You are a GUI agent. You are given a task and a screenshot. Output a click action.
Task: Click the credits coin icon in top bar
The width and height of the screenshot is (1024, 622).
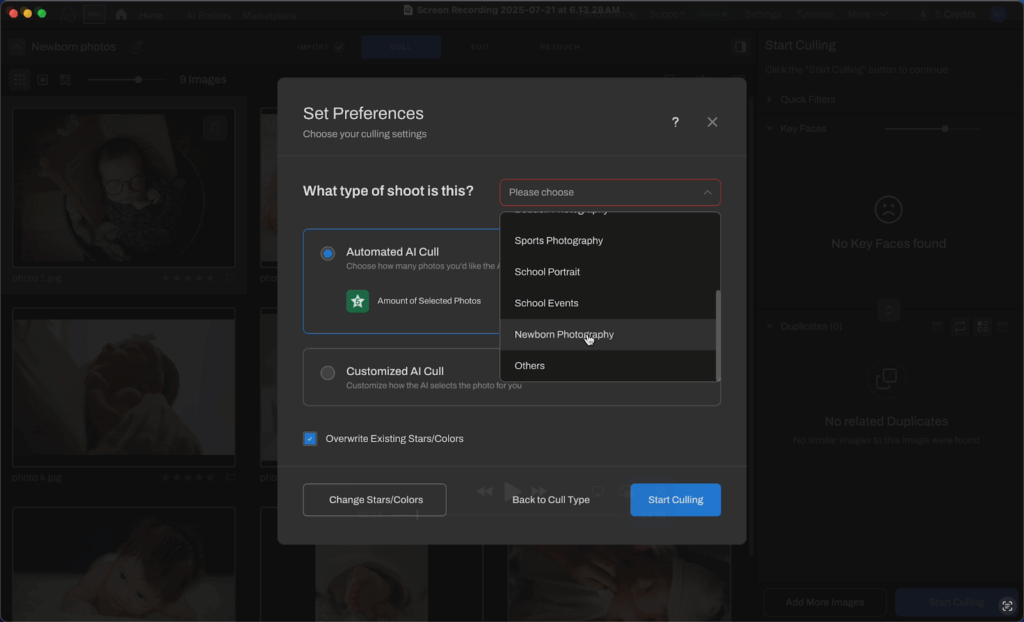coord(925,14)
